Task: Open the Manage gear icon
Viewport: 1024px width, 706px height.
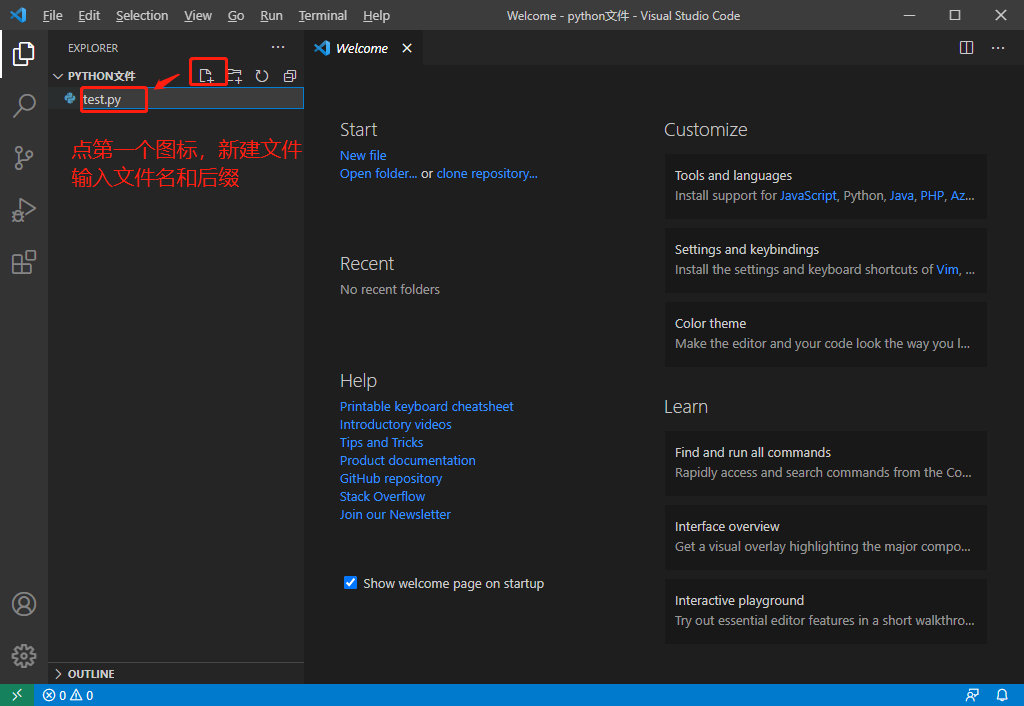Action: (24, 656)
